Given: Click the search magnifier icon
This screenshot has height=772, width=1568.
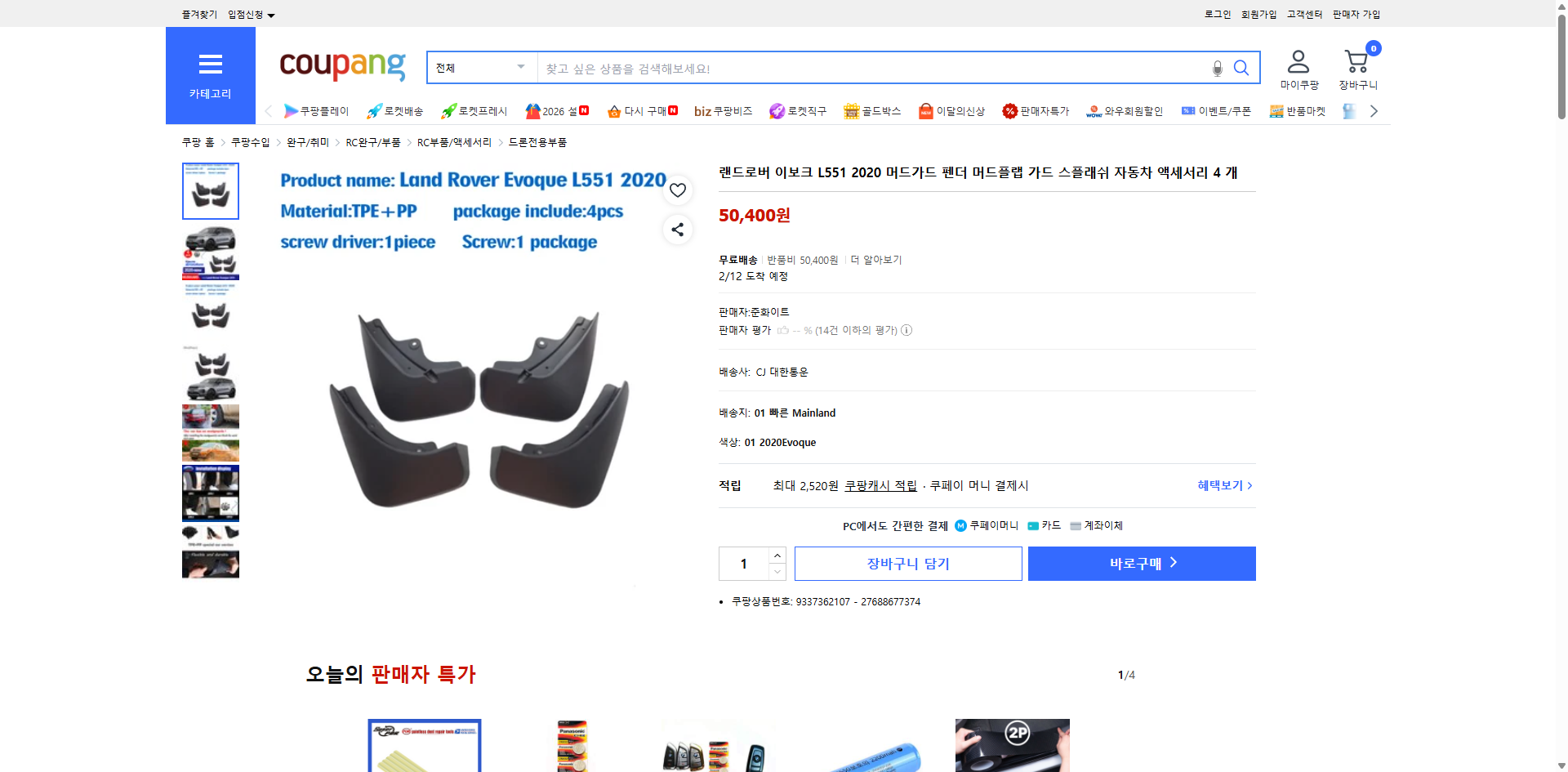Looking at the screenshot, I should click(1241, 68).
